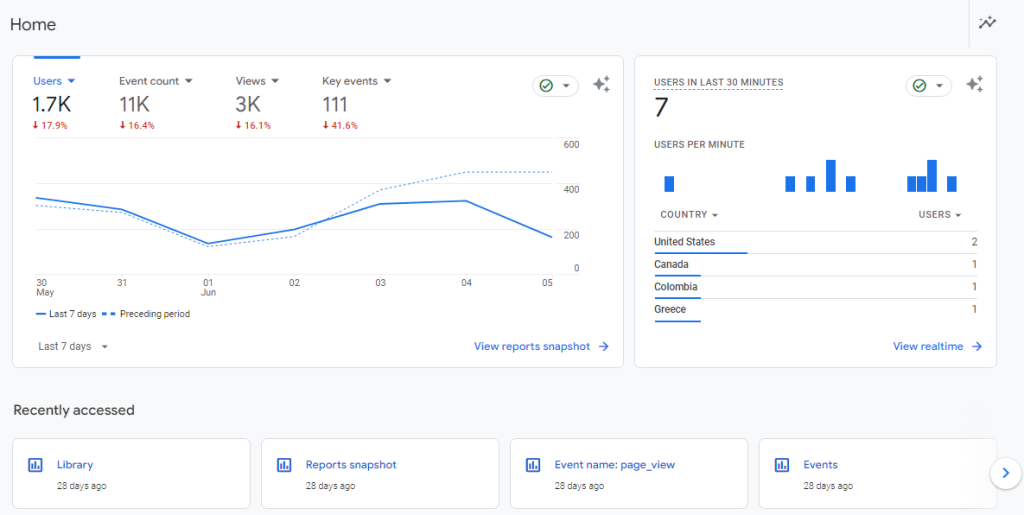The height and width of the screenshot is (515, 1024).
Task: Click the USERS PER MINUTE label
Action: 699,145
